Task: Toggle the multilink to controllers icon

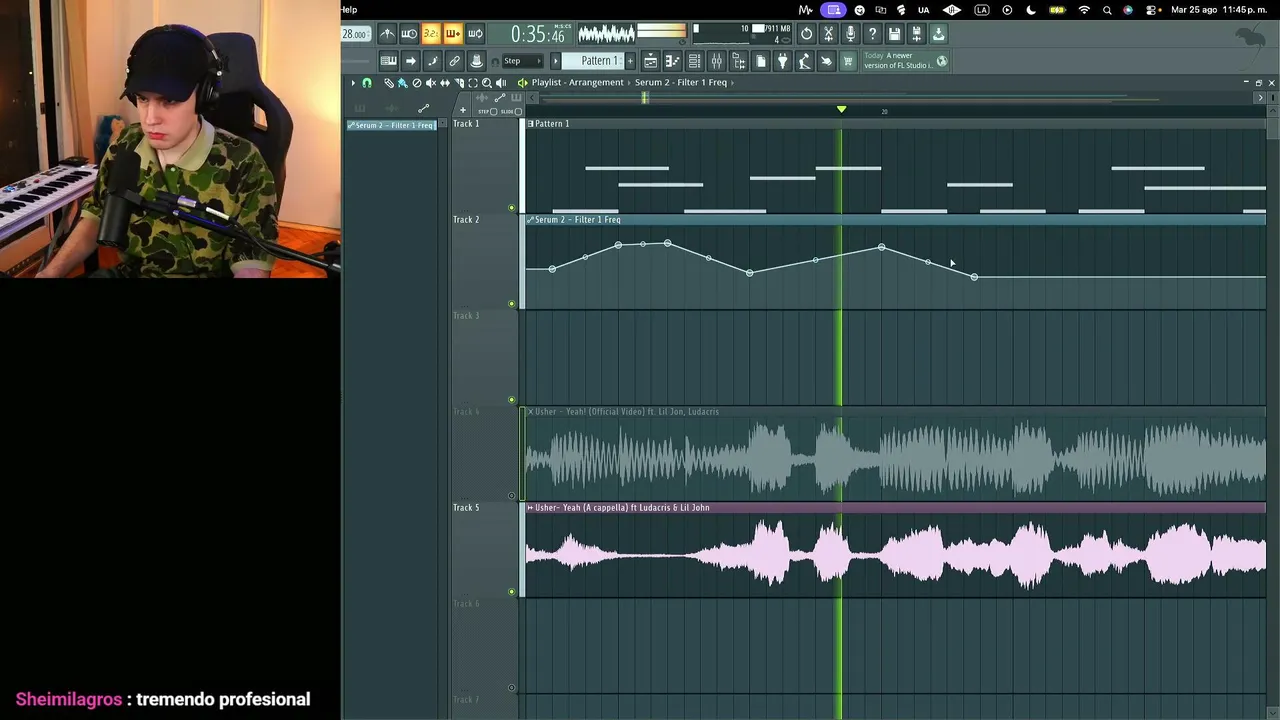Action: coord(454,61)
